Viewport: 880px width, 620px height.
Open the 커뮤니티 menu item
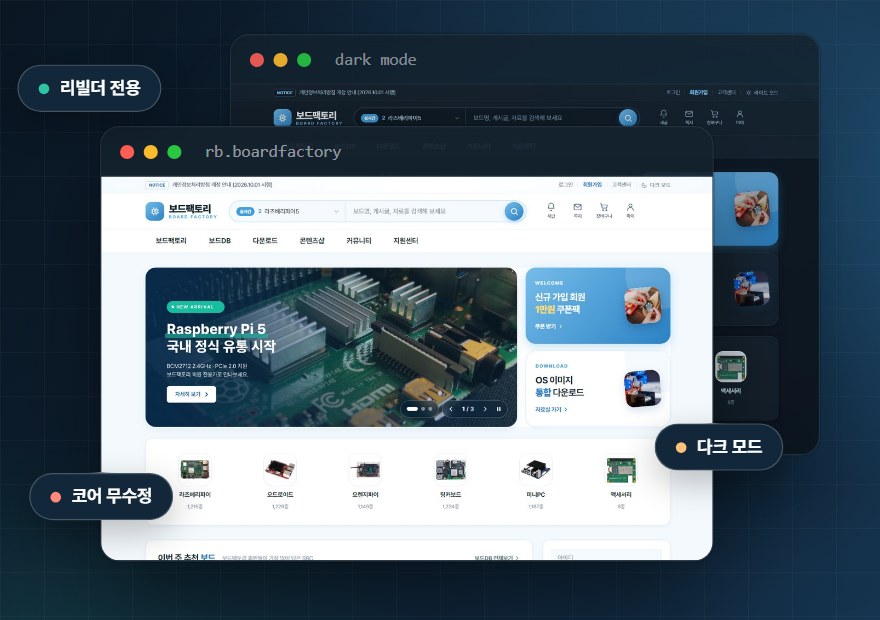pos(359,241)
